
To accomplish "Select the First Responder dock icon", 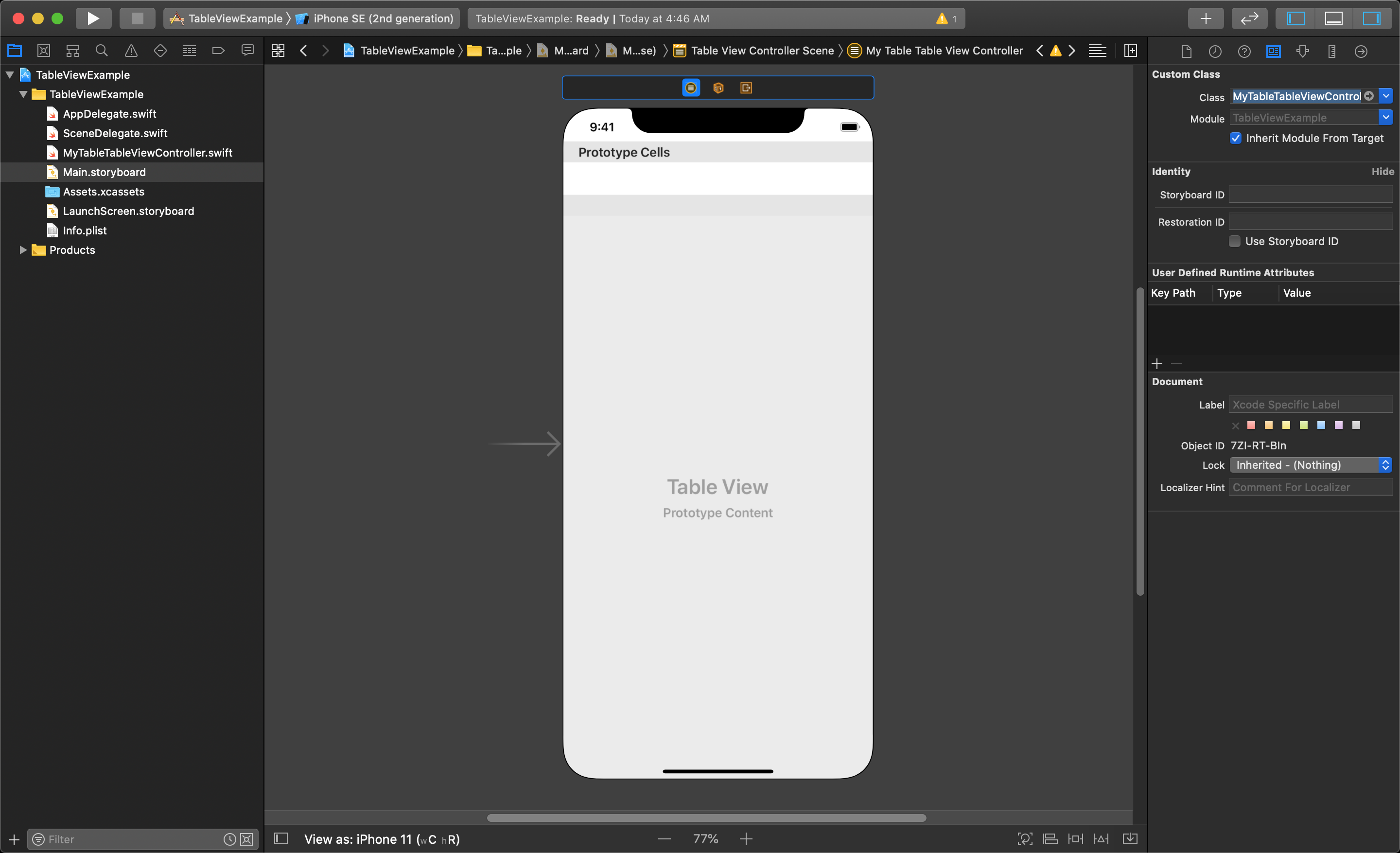I will (x=718, y=88).
